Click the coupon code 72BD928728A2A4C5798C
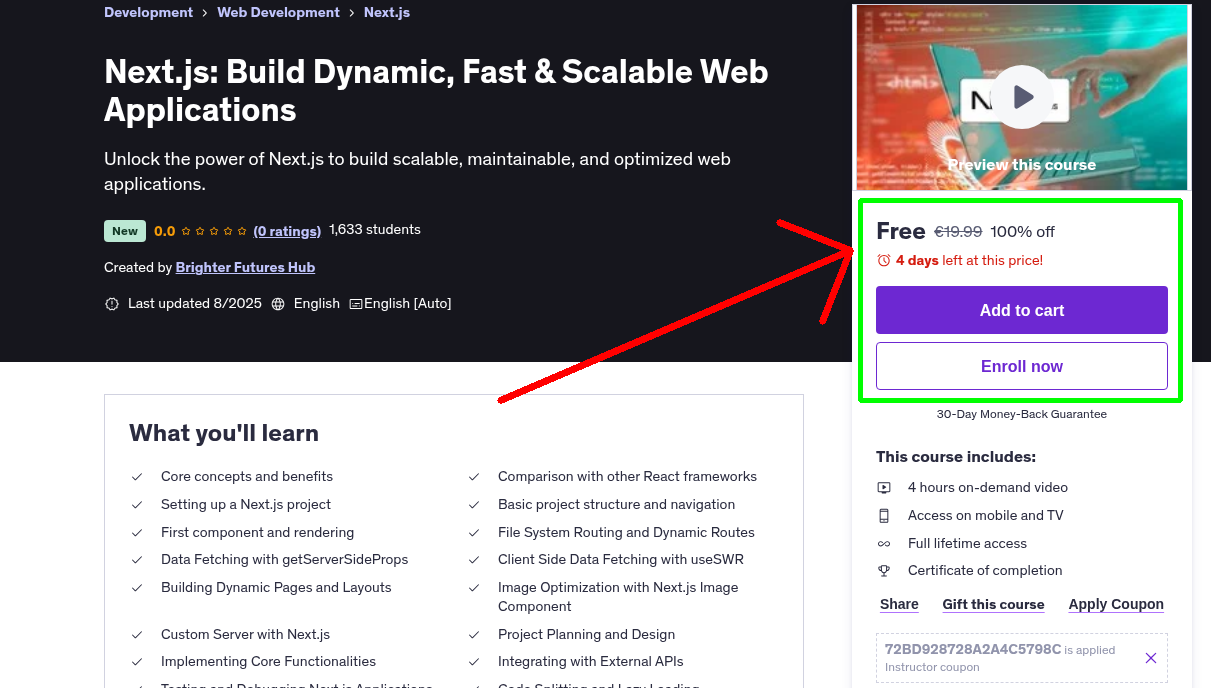 click(x=973, y=650)
